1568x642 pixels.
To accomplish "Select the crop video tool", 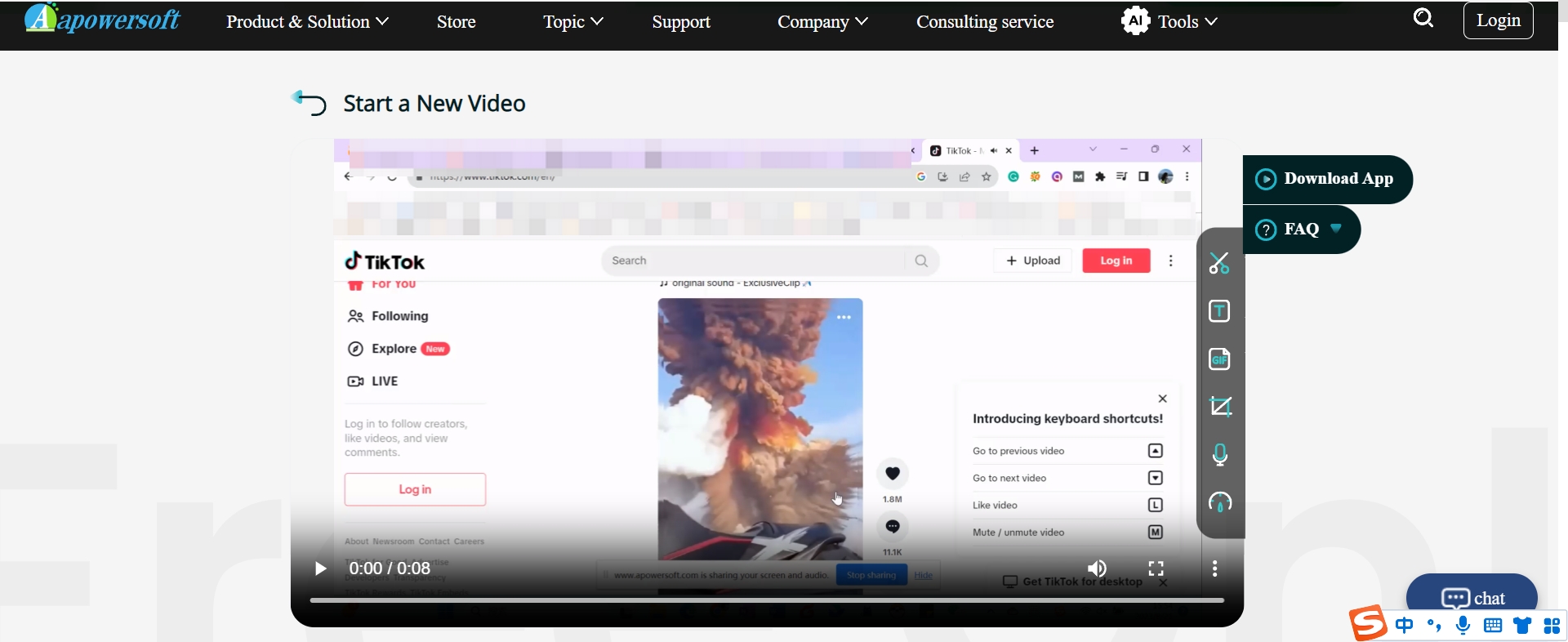I will pos(1220,407).
